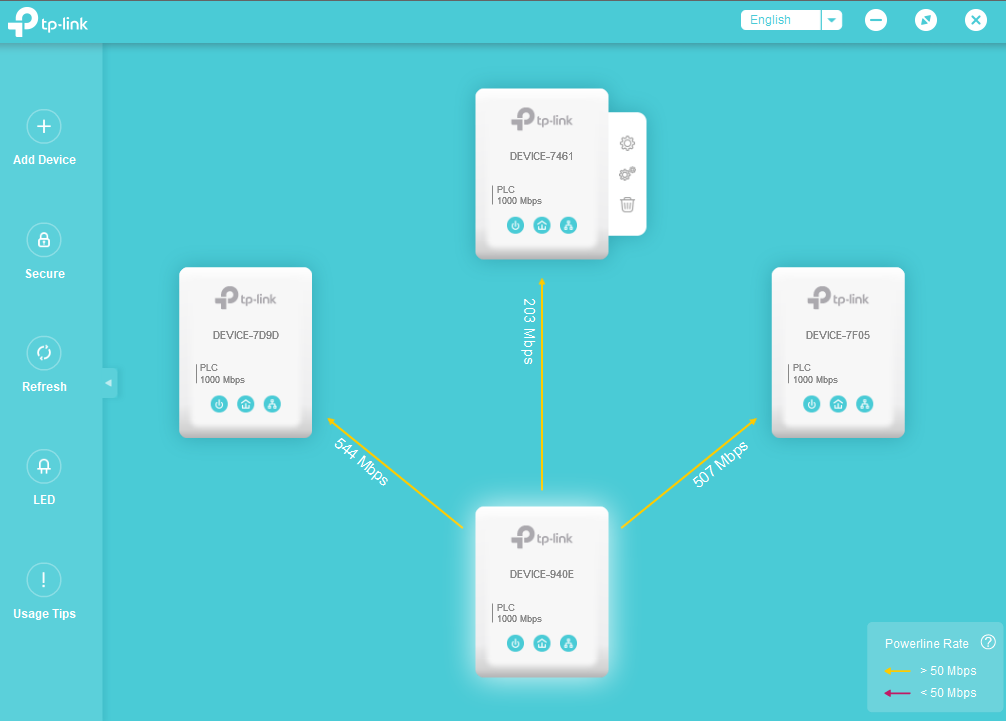Open the Powerline Rate help question mark

point(988,642)
